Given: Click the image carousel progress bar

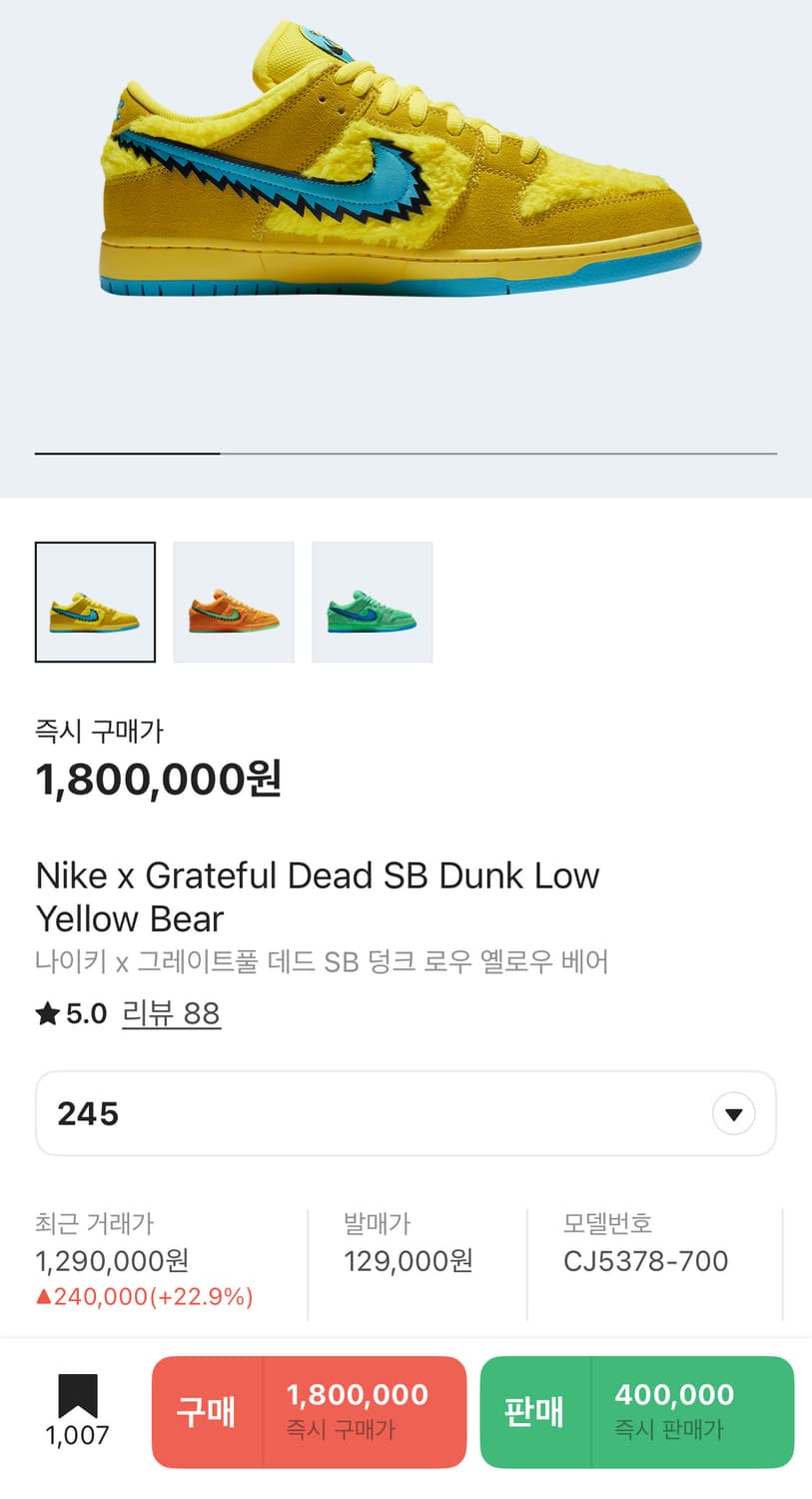Looking at the screenshot, I should tap(406, 454).
